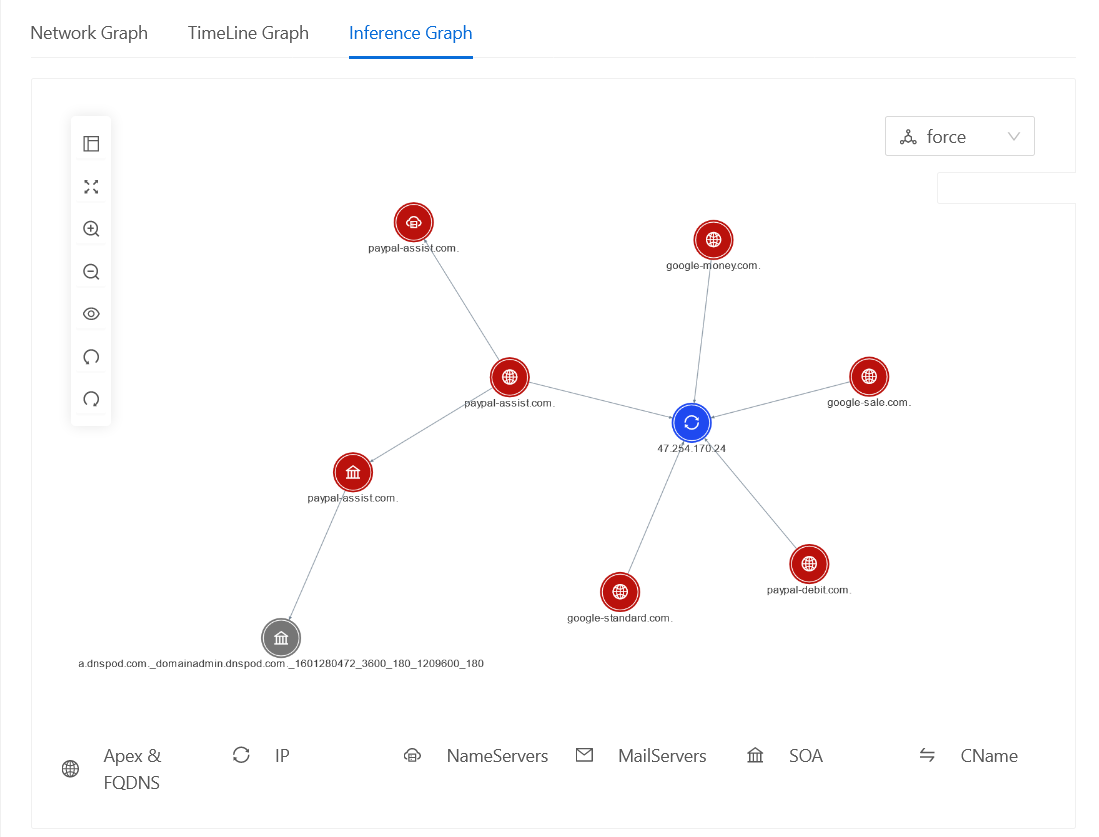The width and height of the screenshot is (1099, 837).
Task: Select the google-standard.com node
Action: [619, 592]
